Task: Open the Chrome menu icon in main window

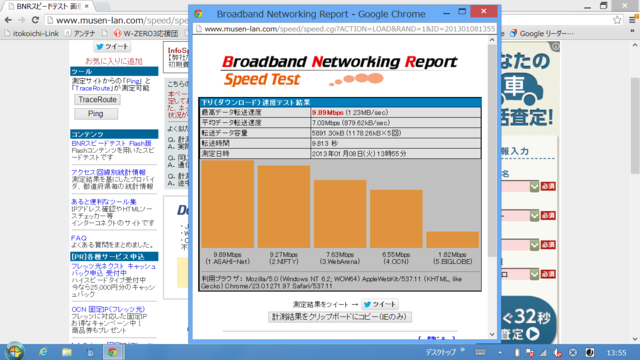Action: tap(633, 20)
